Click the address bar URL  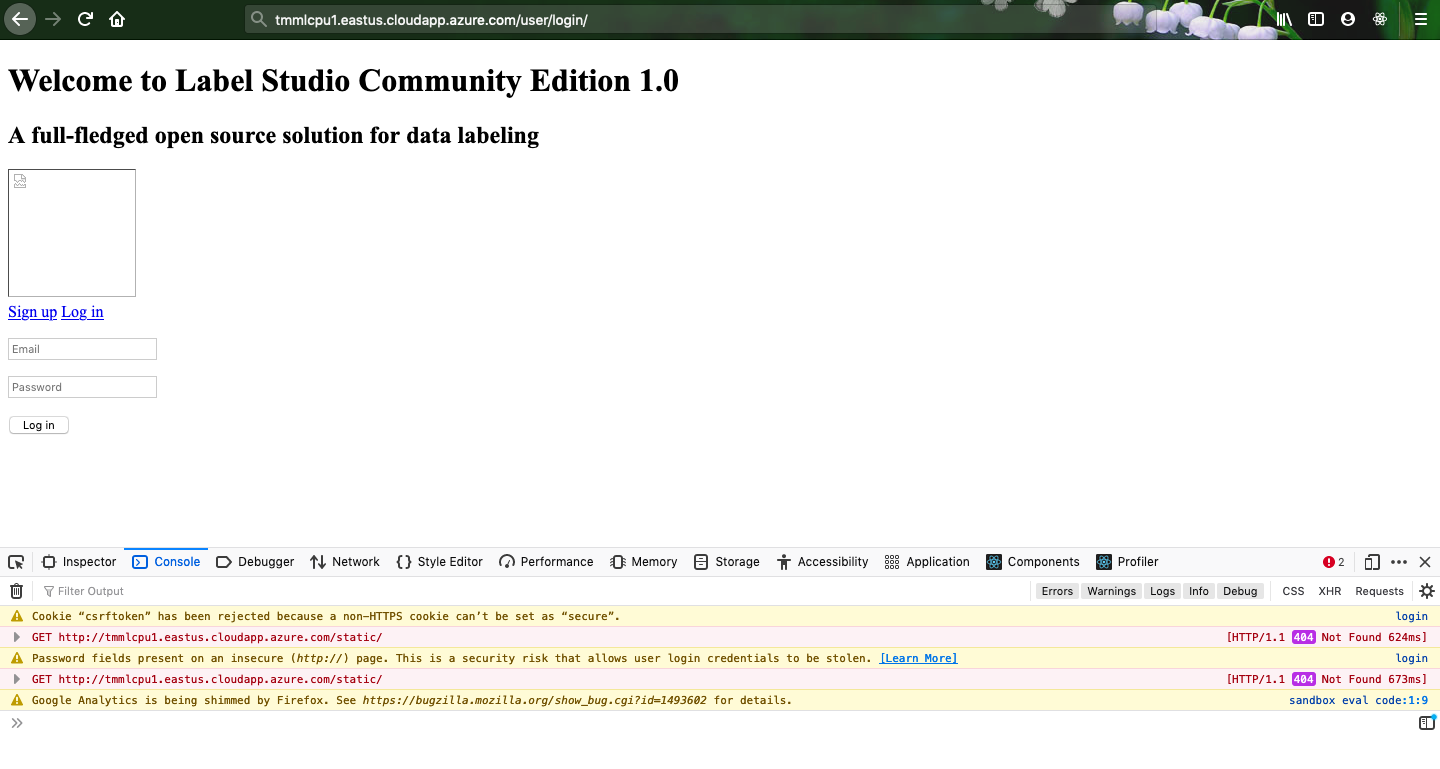pyautogui.click(x=431, y=19)
